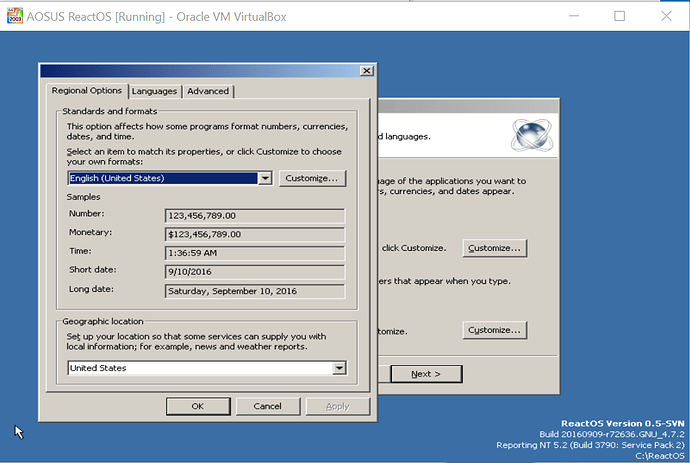Screen dimensions: 690x463
Task: Close the Oracle VM VirtualBox window
Action: pyautogui.click(x=666, y=16)
